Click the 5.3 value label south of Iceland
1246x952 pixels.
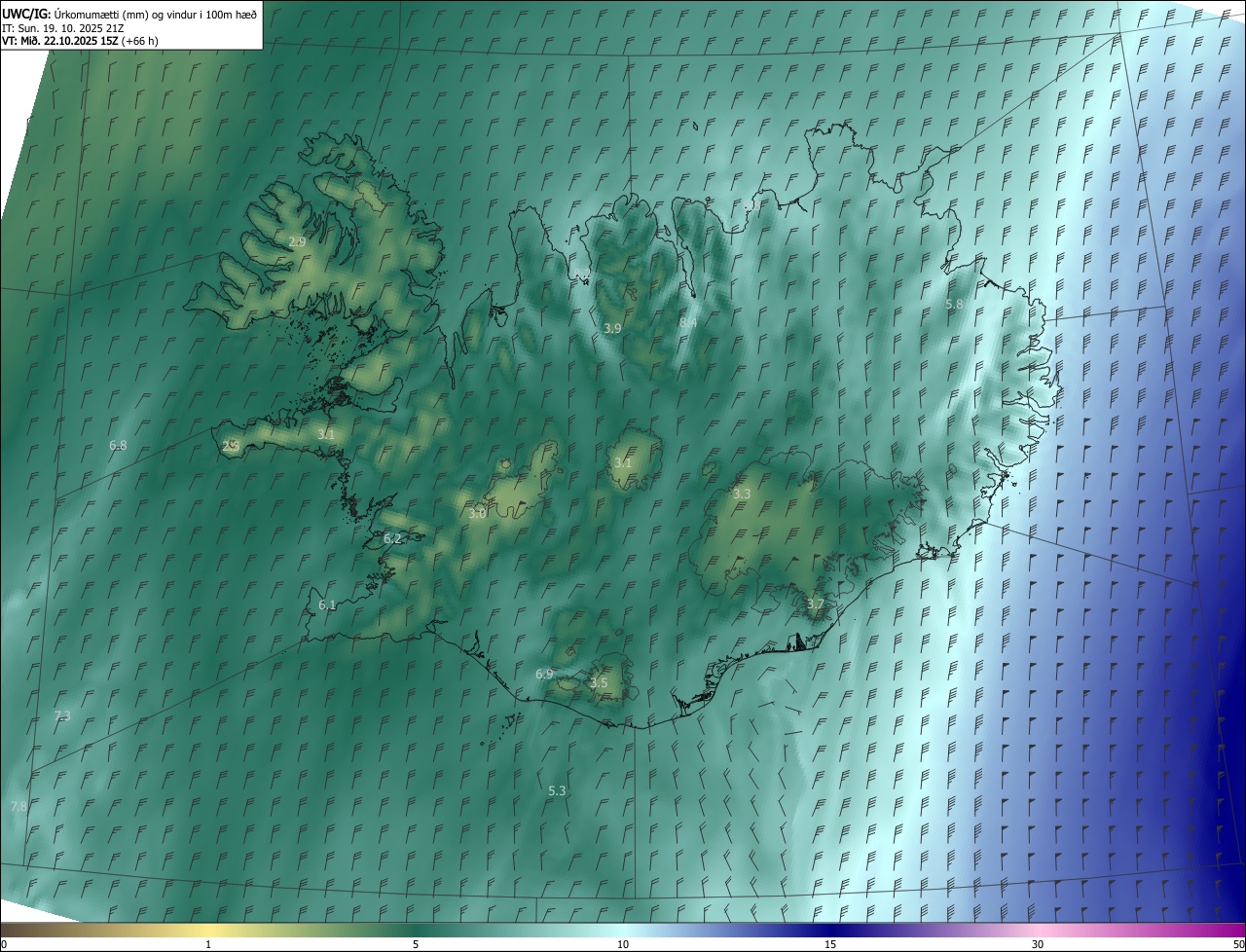pyautogui.click(x=557, y=791)
